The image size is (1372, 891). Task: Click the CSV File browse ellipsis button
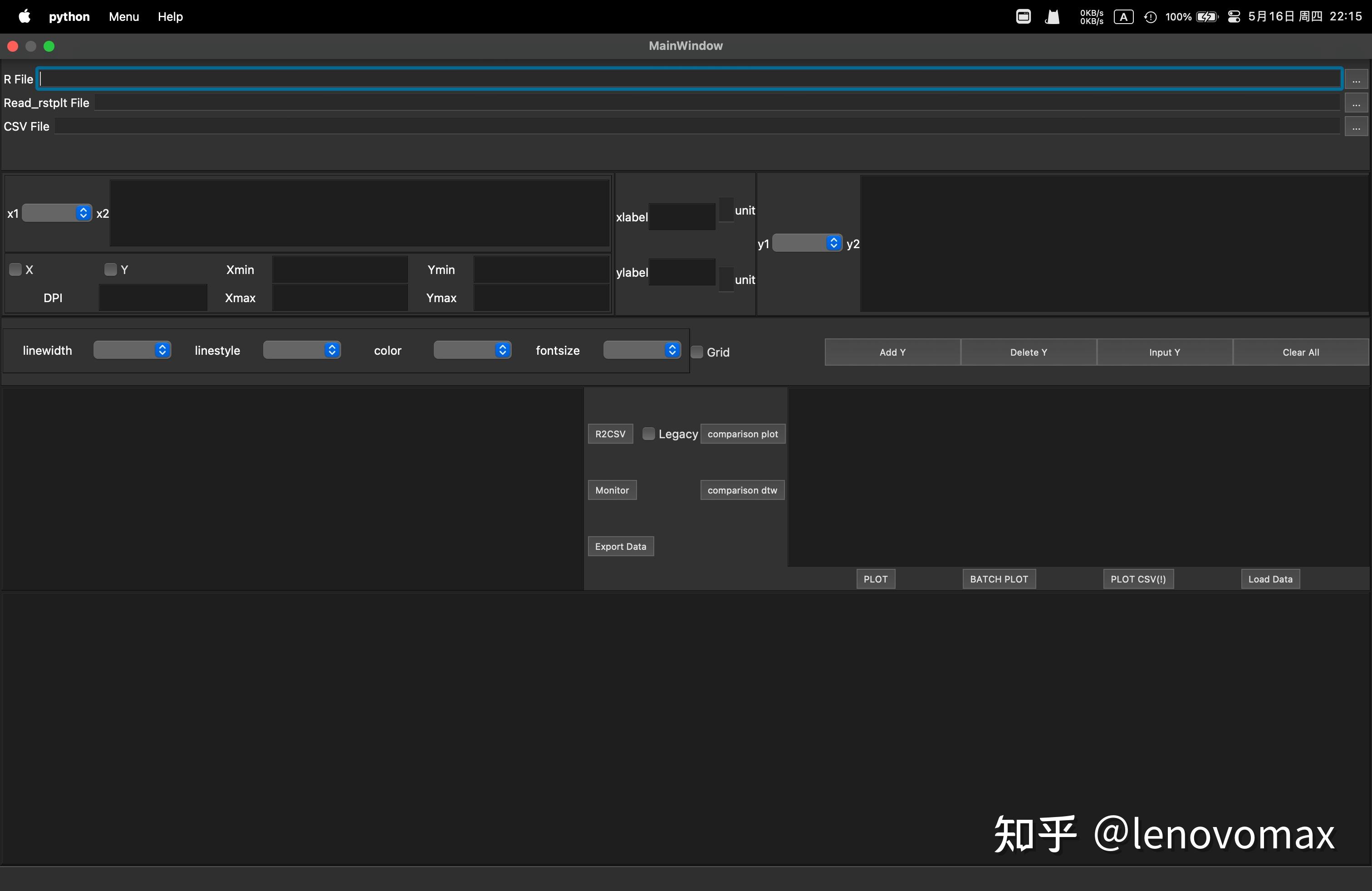click(x=1356, y=127)
